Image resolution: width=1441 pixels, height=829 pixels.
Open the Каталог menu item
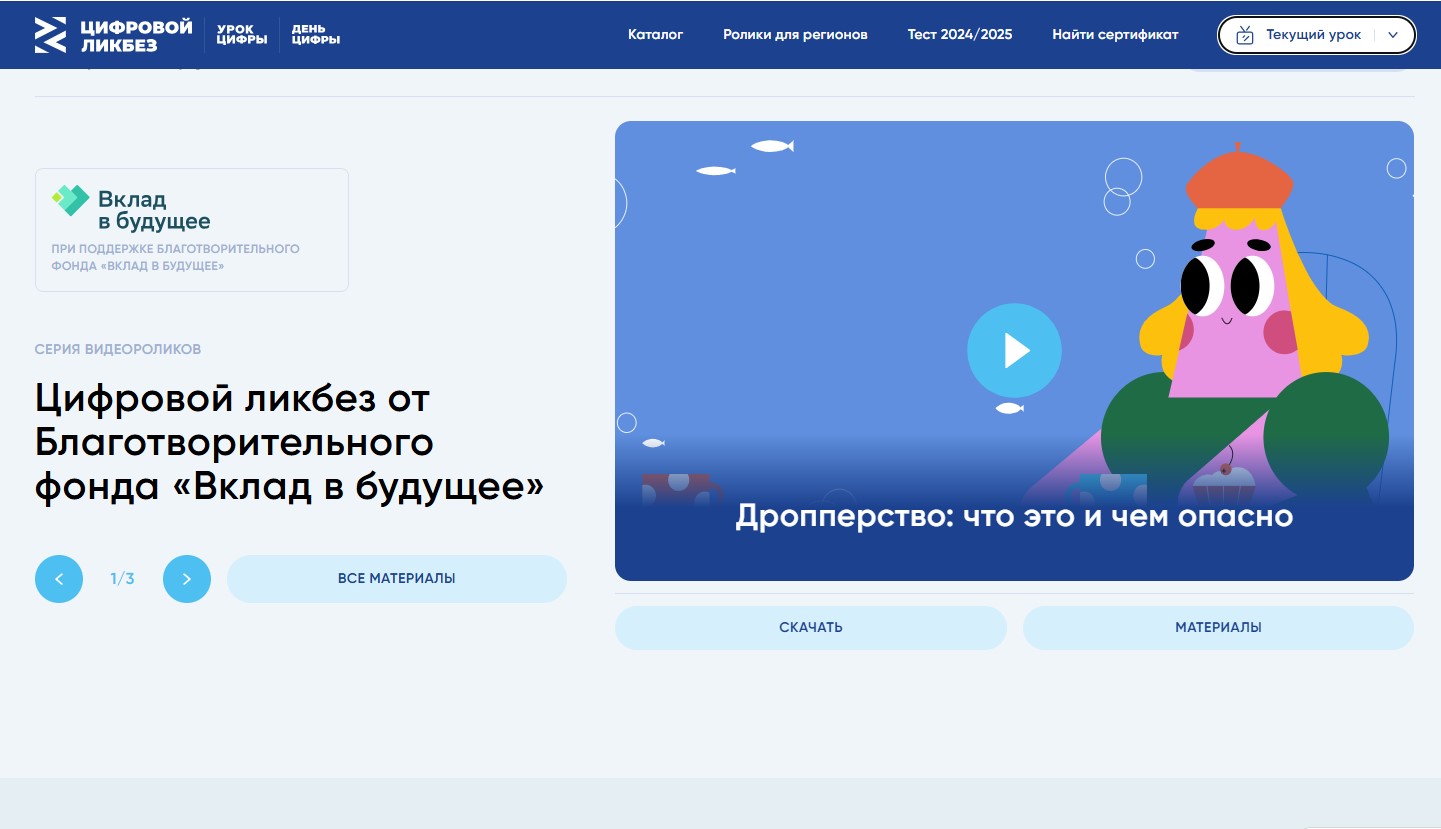point(656,34)
